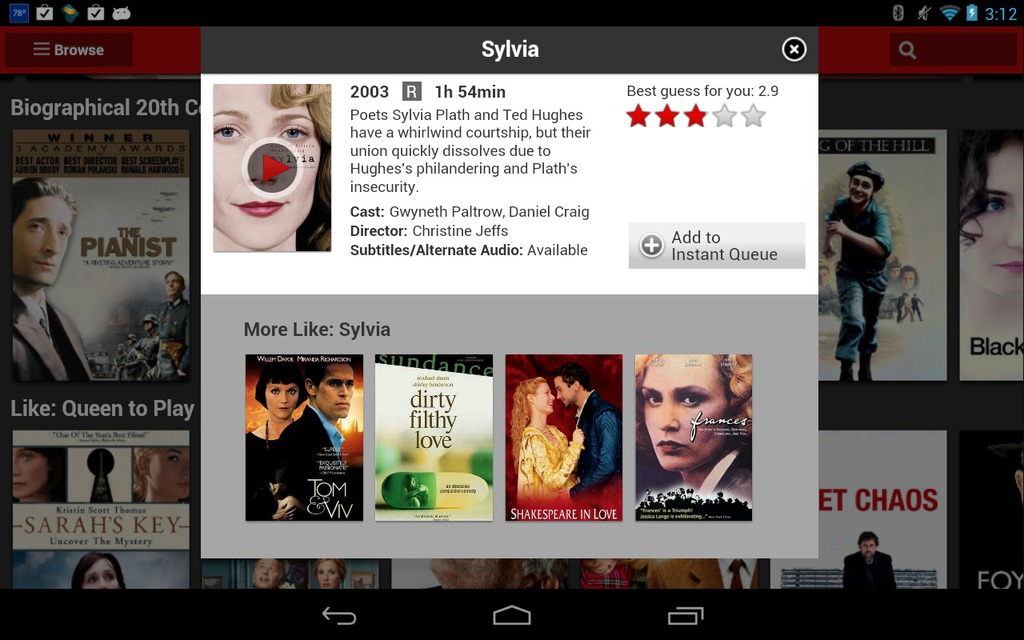Click the 'Best guess for you: 2.9' text
Viewport: 1024px width, 640px height.
[702, 91]
